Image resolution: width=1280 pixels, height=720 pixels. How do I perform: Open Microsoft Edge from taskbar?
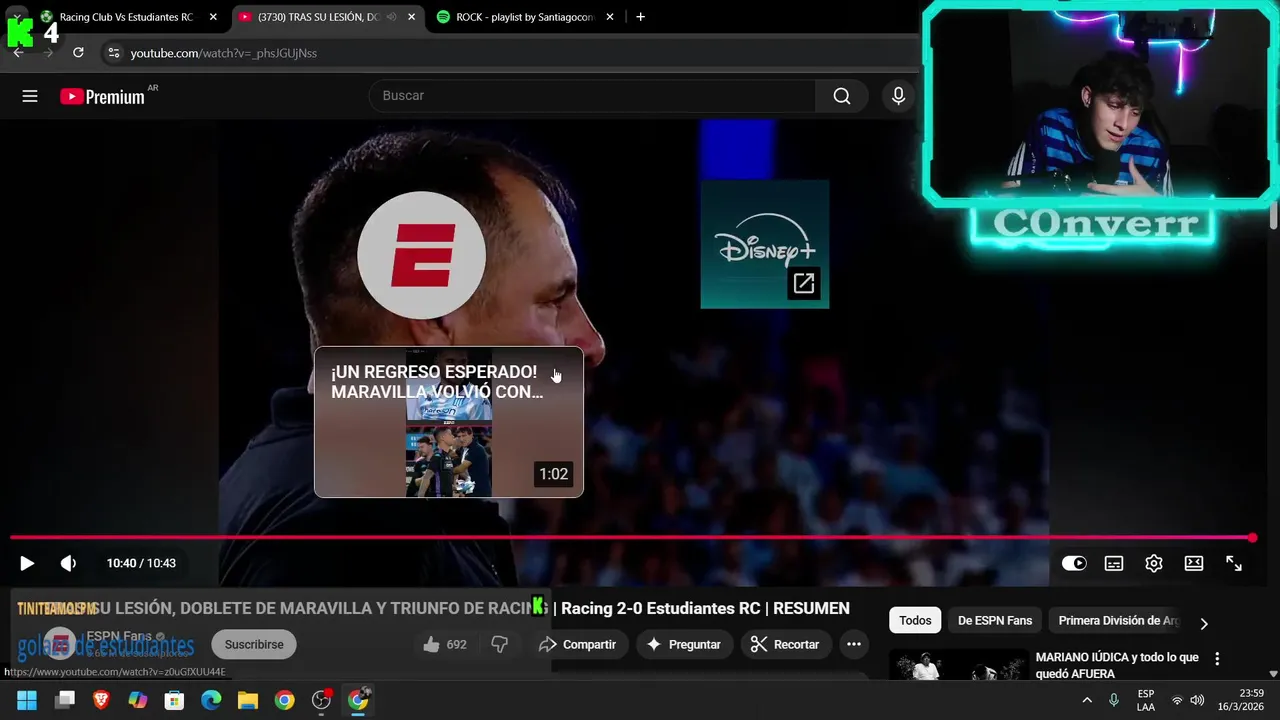pos(211,700)
